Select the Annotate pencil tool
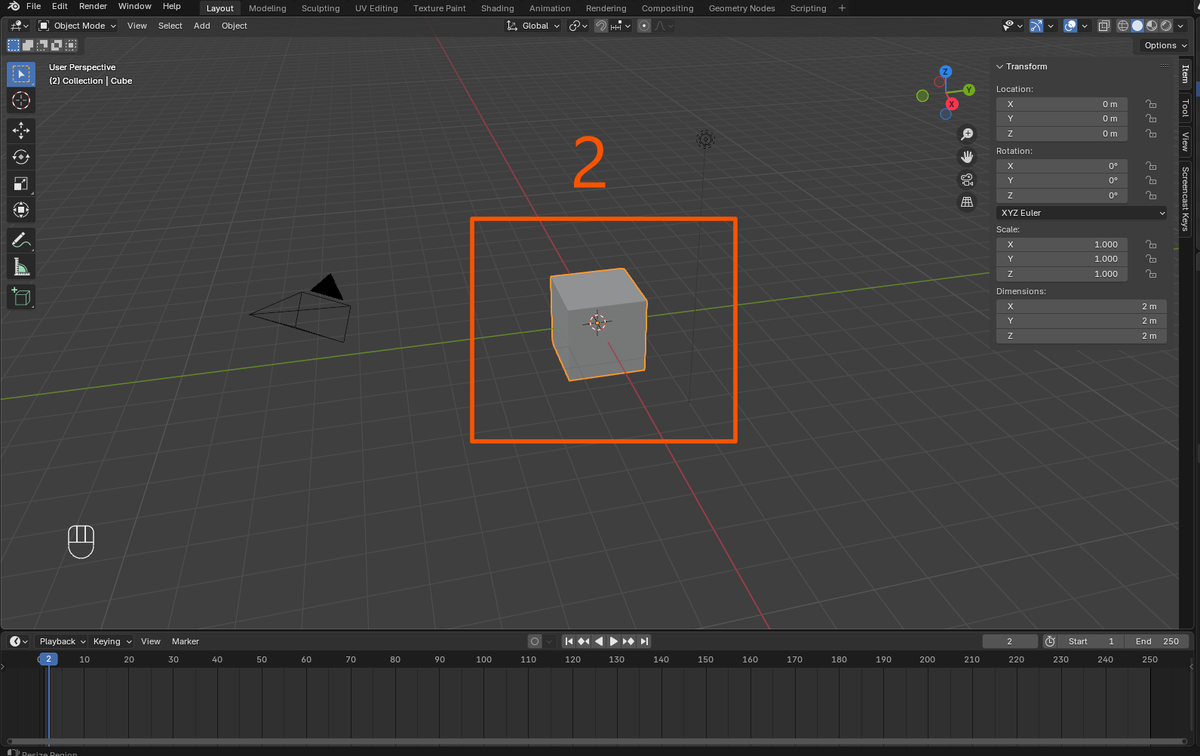1200x756 pixels. pos(21,240)
